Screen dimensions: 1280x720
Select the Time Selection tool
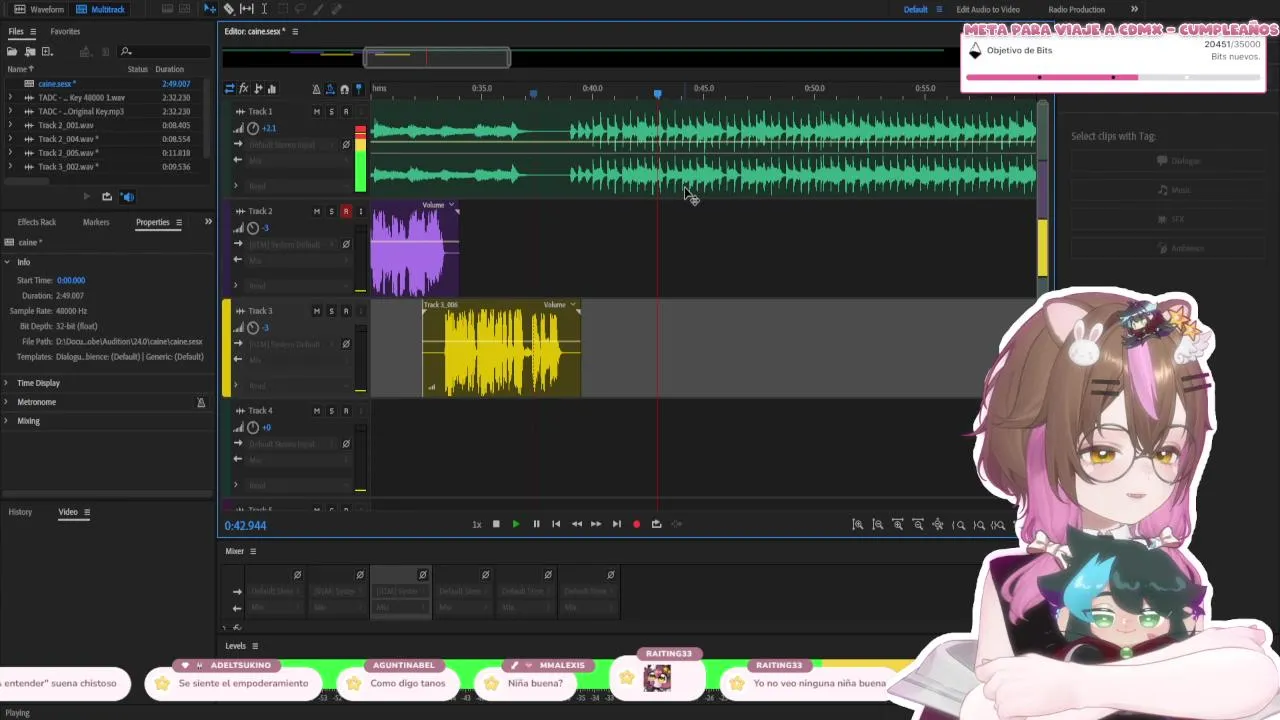[264, 9]
